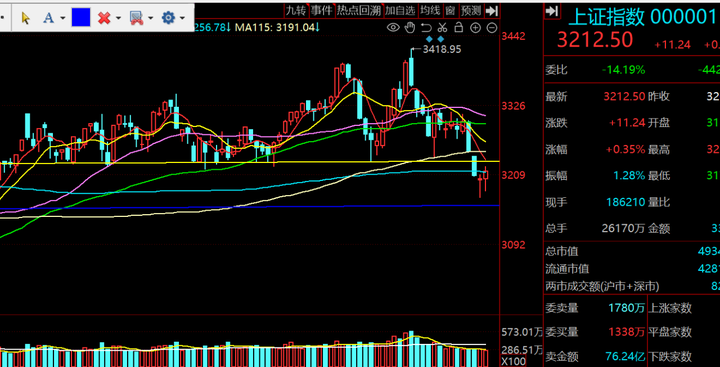Click the 预测 forecast button
The image size is (720, 367).
tap(471, 10)
